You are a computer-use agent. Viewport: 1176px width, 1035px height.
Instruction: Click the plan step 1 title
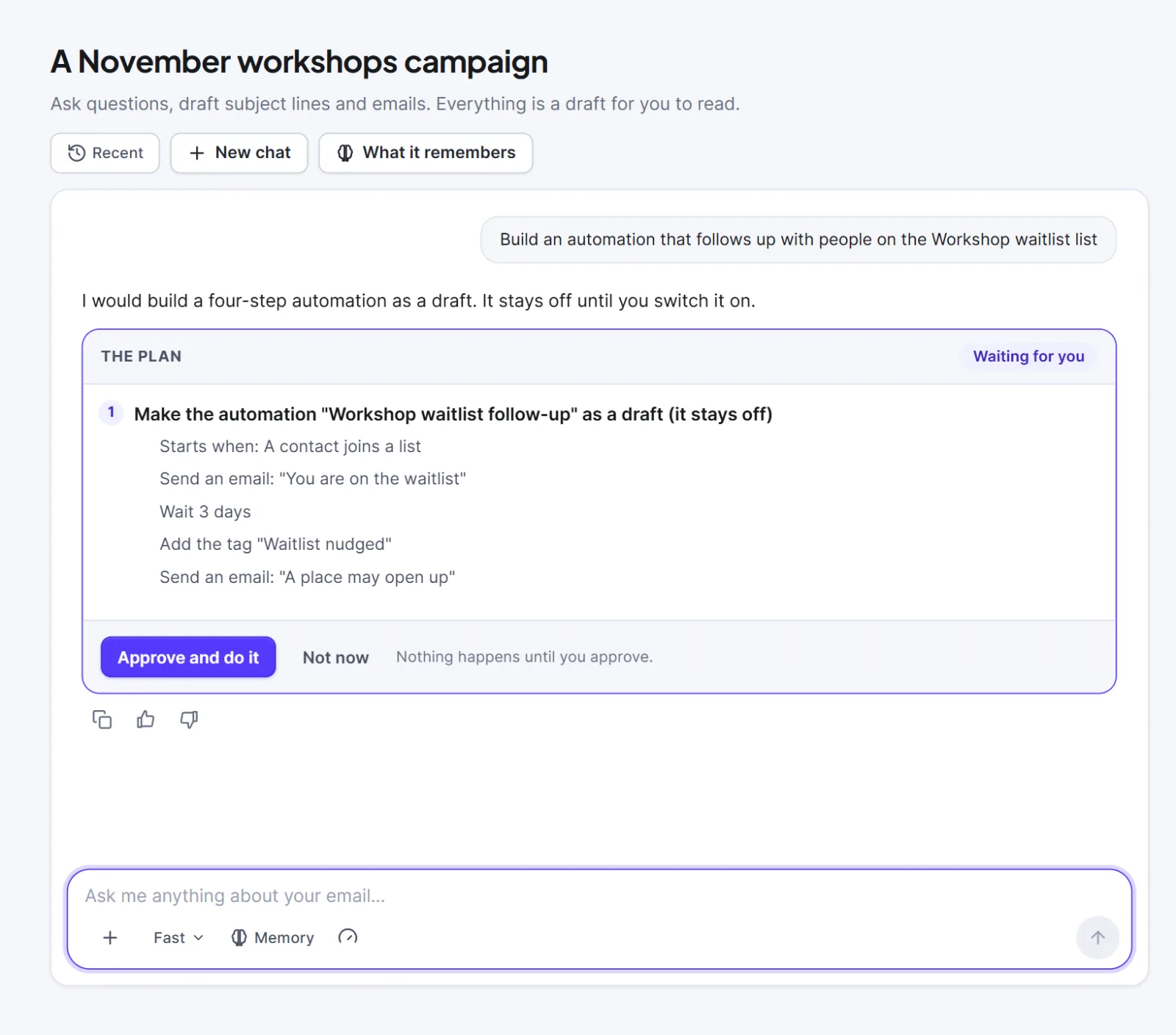pyautogui.click(x=453, y=414)
